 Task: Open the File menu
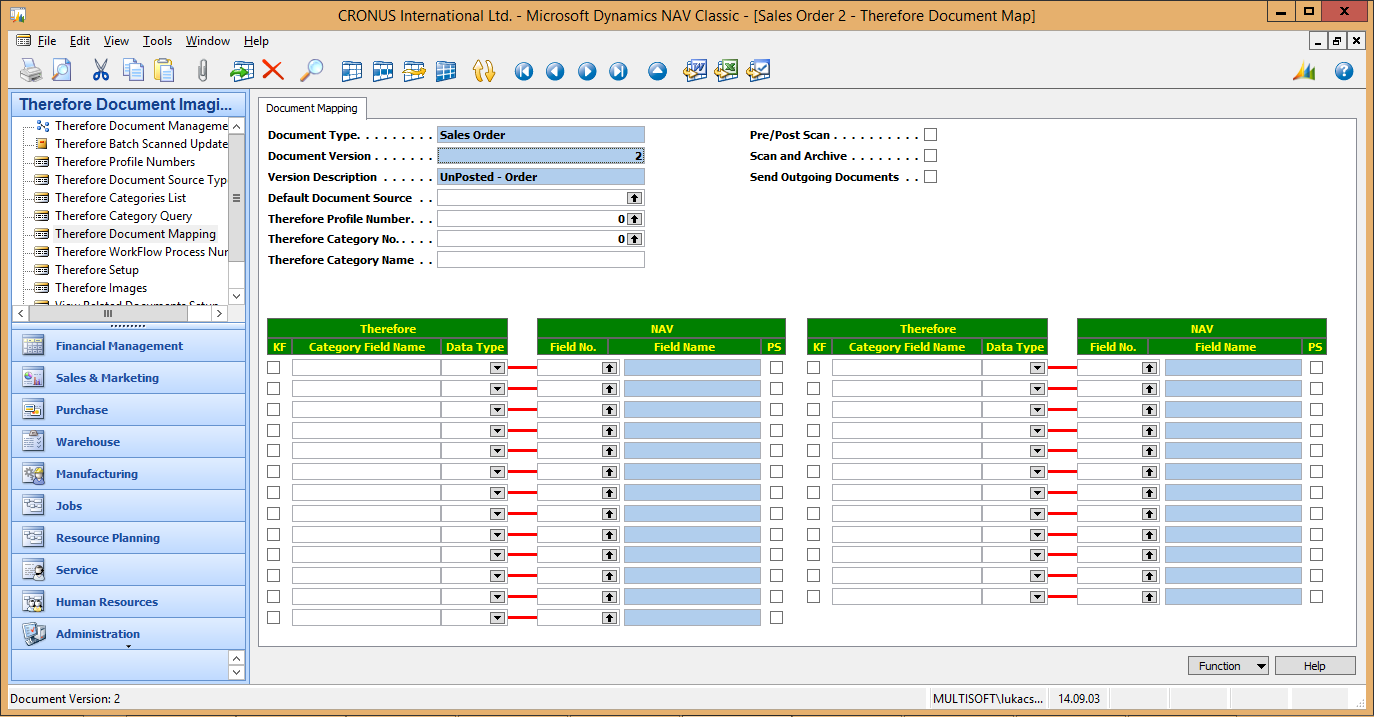47,41
